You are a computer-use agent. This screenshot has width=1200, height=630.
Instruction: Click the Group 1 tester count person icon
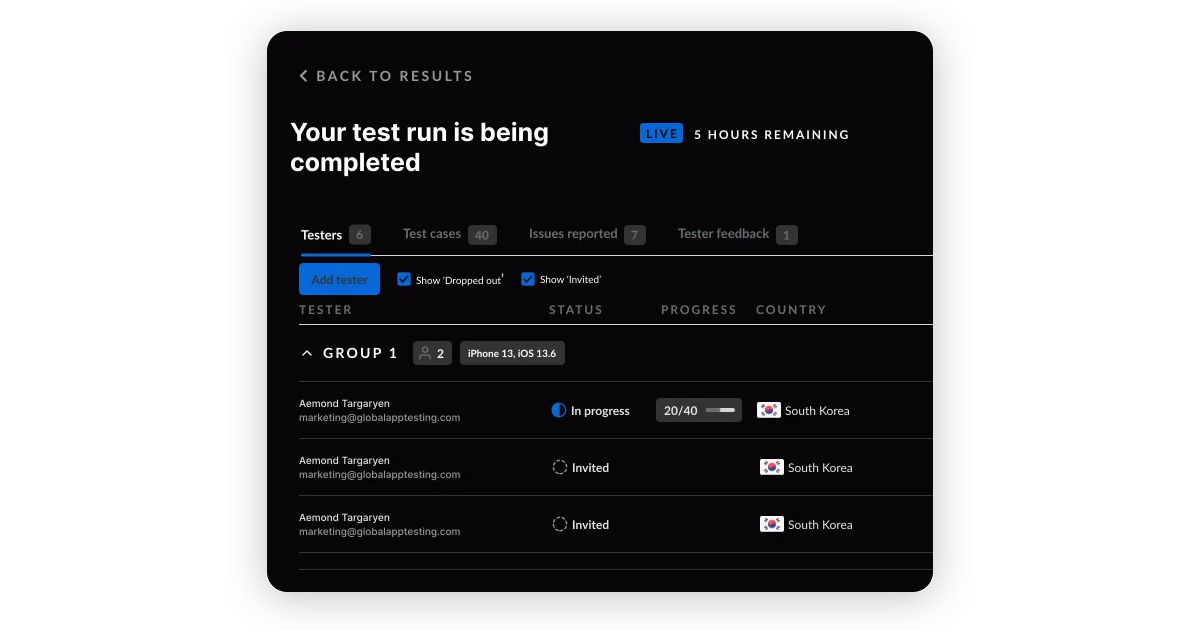click(425, 353)
